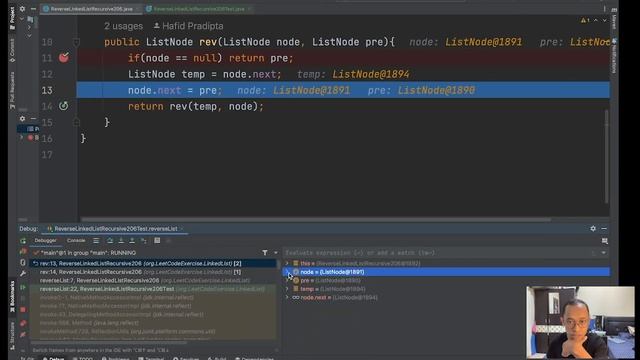
Task: Open Debug panel gear settings
Action: point(593,229)
